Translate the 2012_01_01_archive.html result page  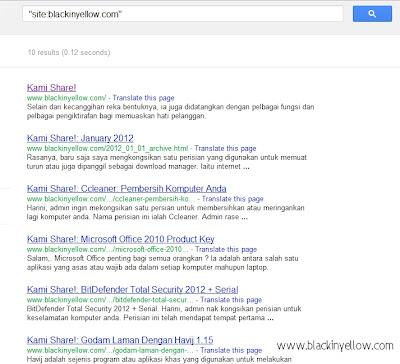coord(225,148)
